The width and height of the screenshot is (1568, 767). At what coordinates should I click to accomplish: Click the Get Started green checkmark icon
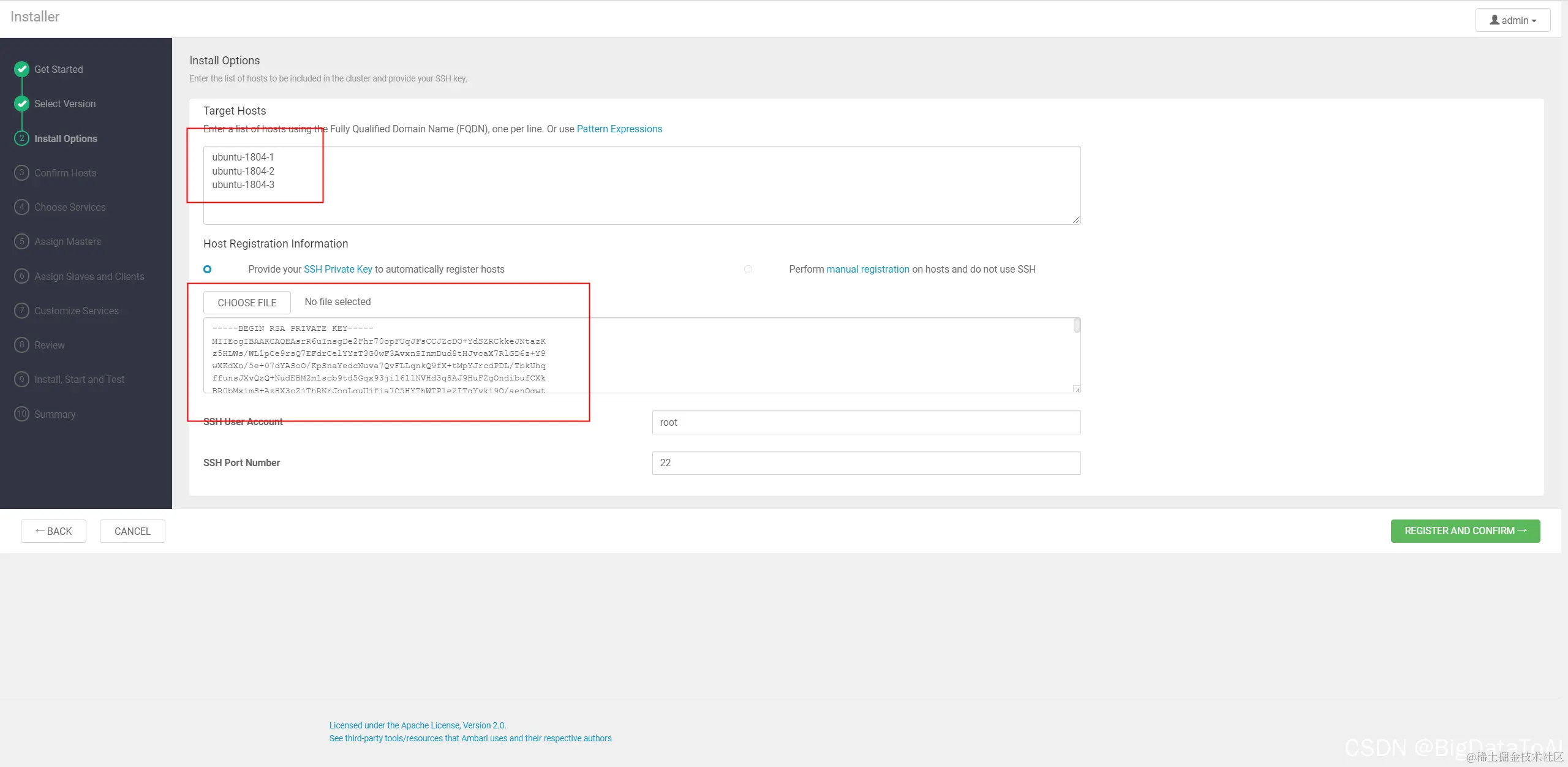tap(22, 69)
